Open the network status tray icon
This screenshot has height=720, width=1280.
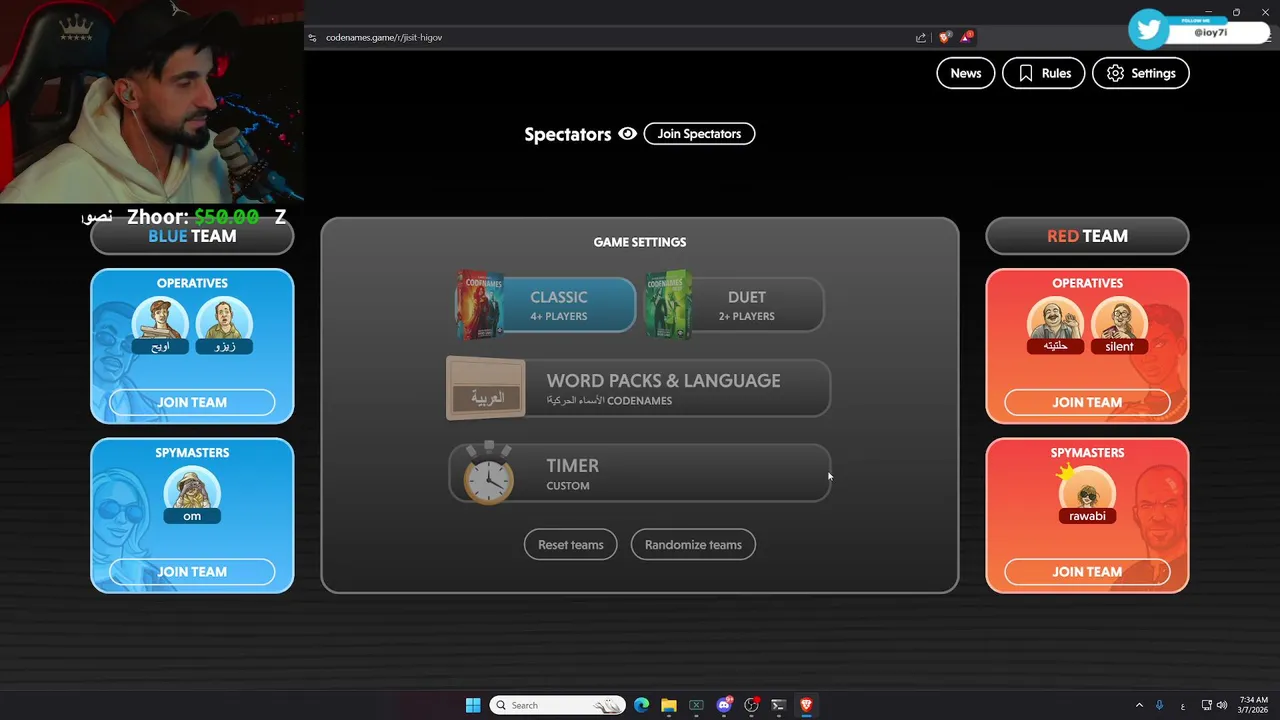[x=1207, y=705]
